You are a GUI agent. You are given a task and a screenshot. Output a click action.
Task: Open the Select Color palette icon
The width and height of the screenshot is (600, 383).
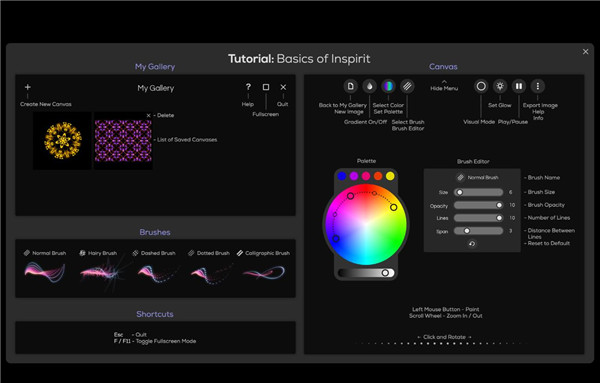(388, 86)
